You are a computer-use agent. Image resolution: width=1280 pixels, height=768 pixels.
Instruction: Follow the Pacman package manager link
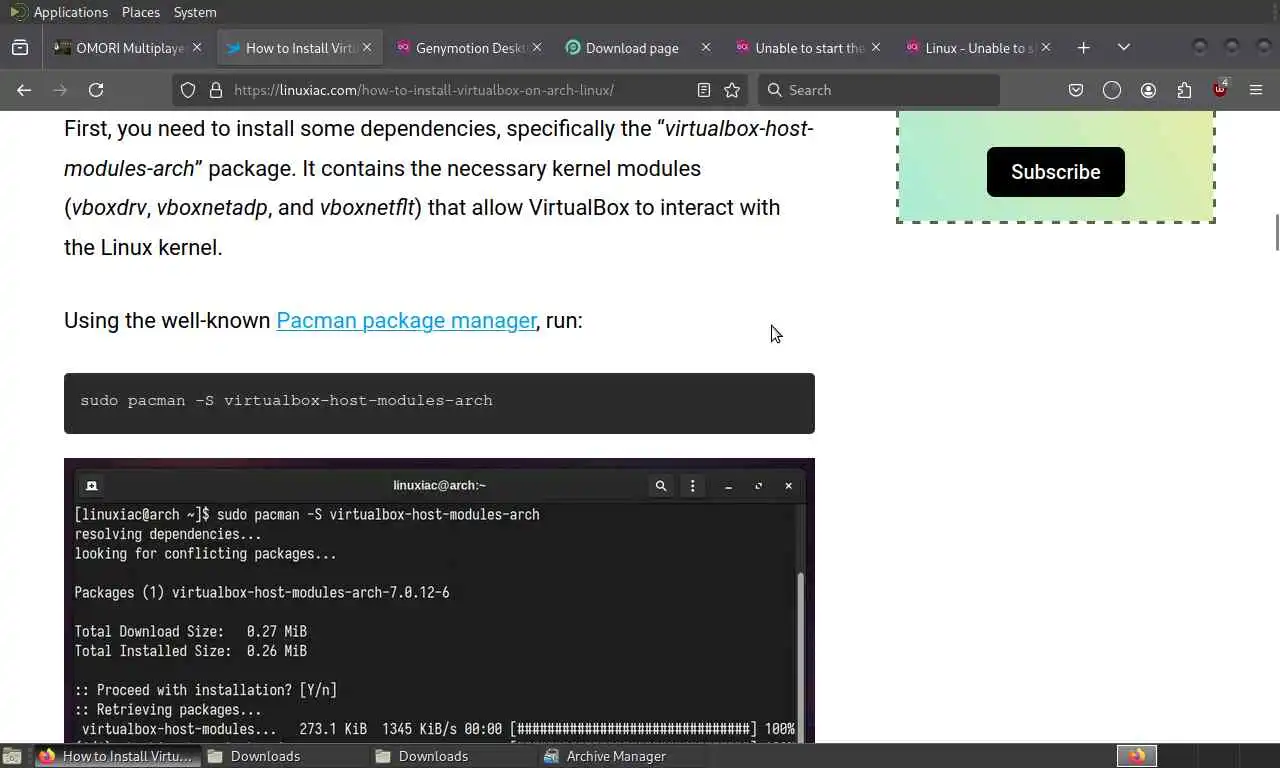click(x=406, y=320)
